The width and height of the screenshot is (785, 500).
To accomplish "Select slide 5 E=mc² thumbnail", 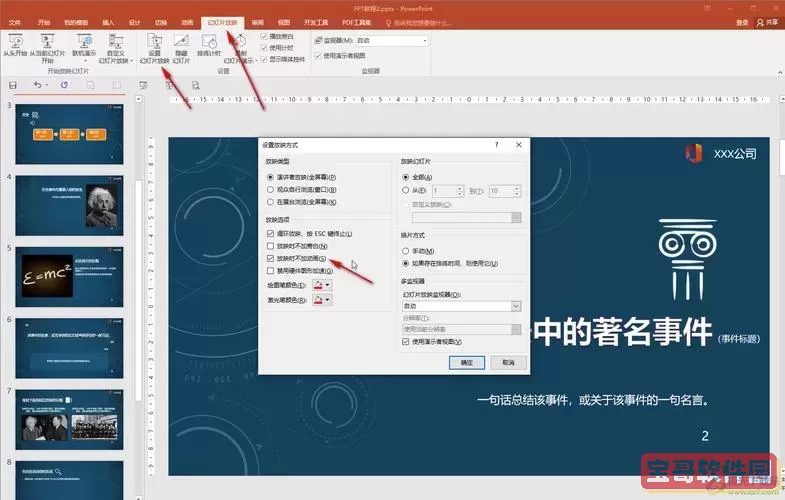I will pyautogui.click(x=69, y=277).
